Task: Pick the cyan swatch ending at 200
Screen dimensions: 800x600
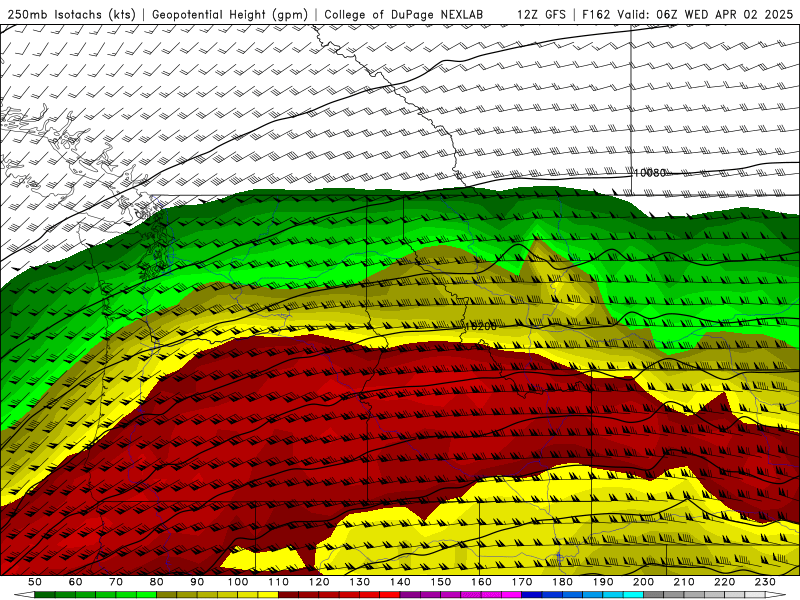Action: click(x=634, y=595)
